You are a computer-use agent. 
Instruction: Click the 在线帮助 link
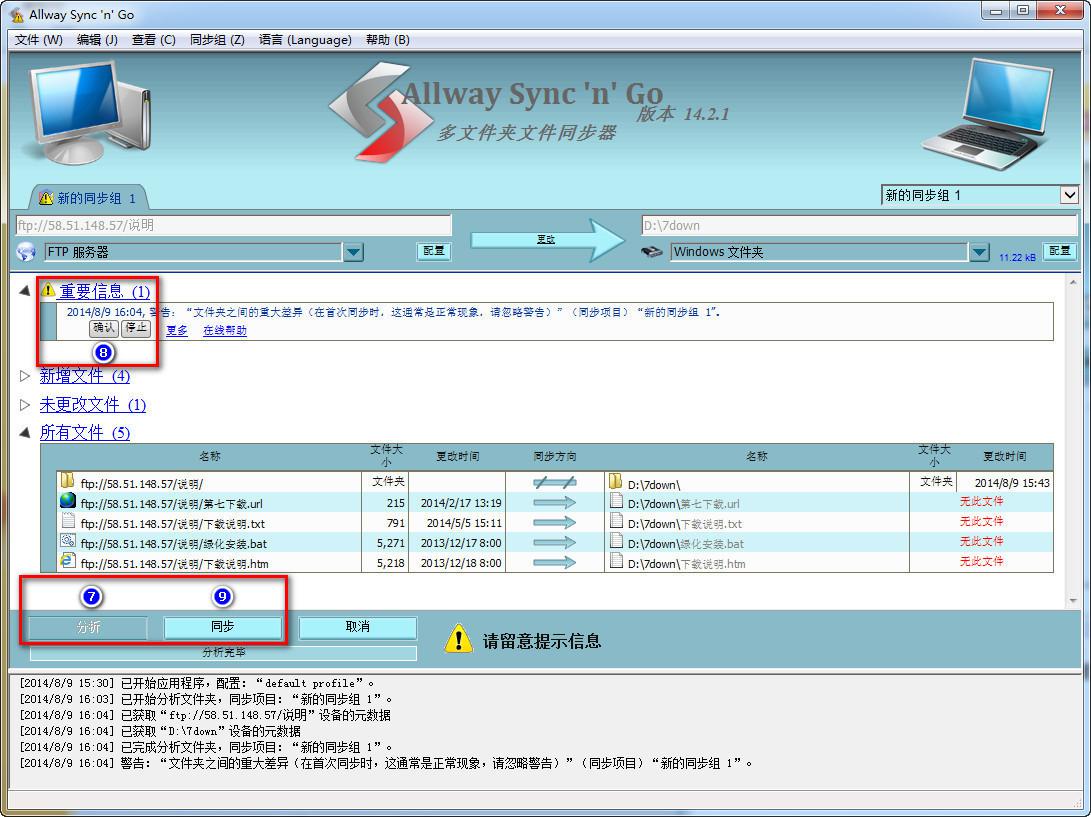click(224, 331)
